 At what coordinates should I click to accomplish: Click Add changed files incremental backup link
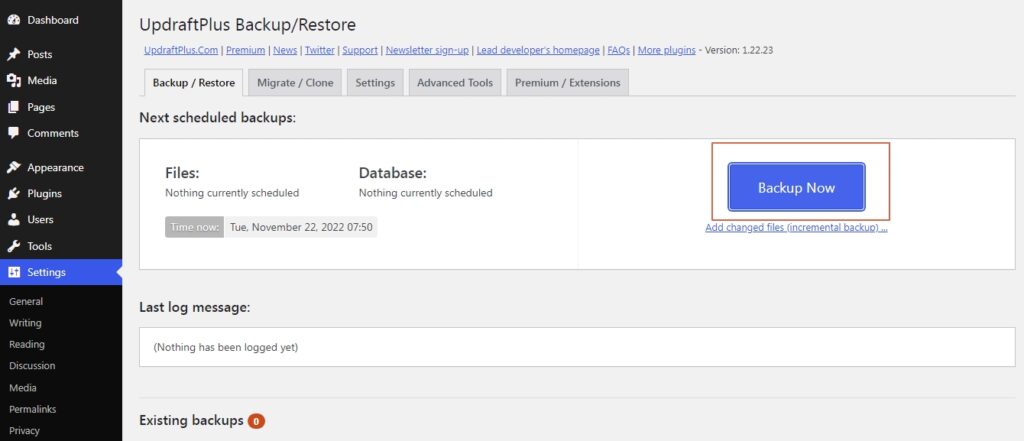[x=796, y=228]
